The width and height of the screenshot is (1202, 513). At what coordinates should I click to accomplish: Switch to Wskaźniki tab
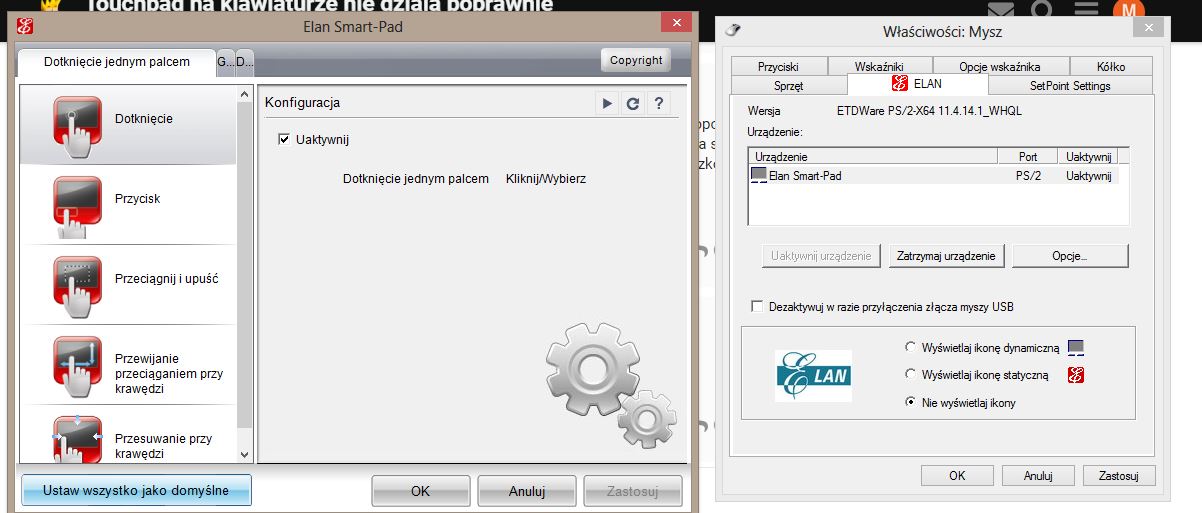coord(879,67)
